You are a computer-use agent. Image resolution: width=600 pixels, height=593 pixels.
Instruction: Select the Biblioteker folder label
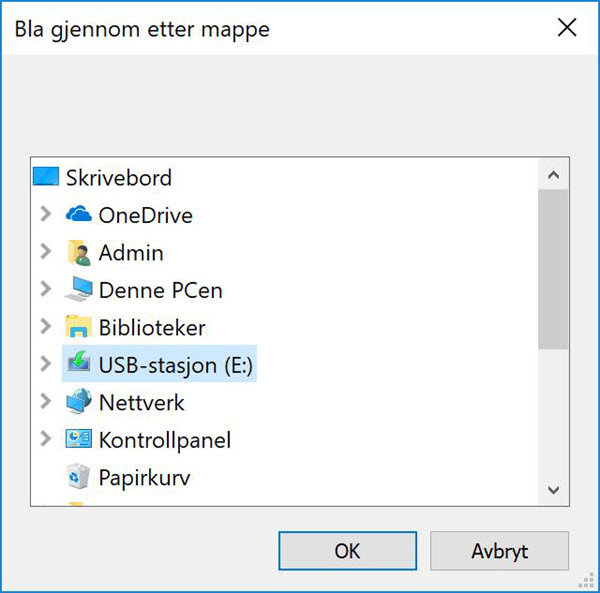[x=152, y=328]
